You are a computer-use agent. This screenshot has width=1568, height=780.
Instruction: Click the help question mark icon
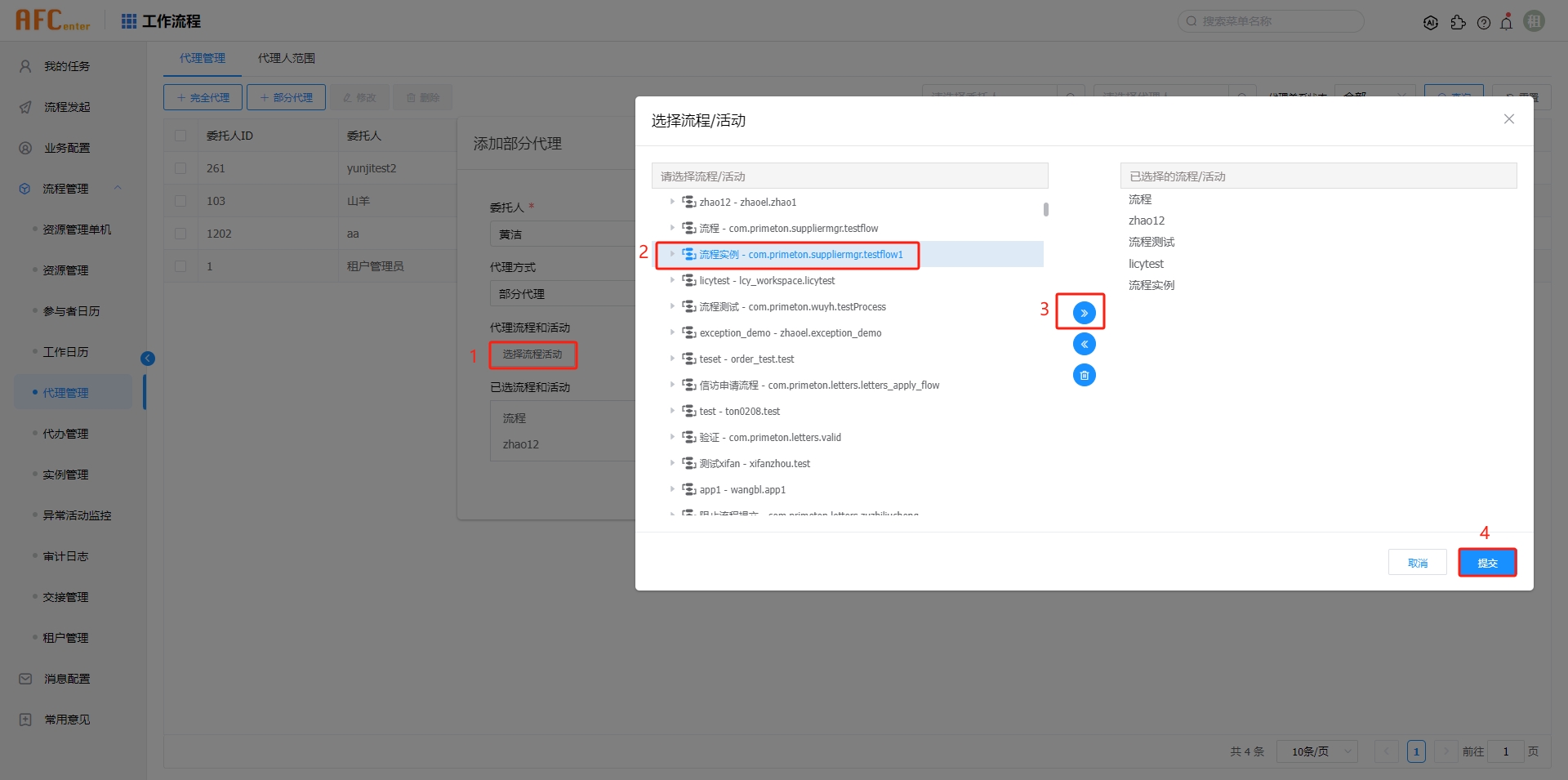click(x=1483, y=23)
